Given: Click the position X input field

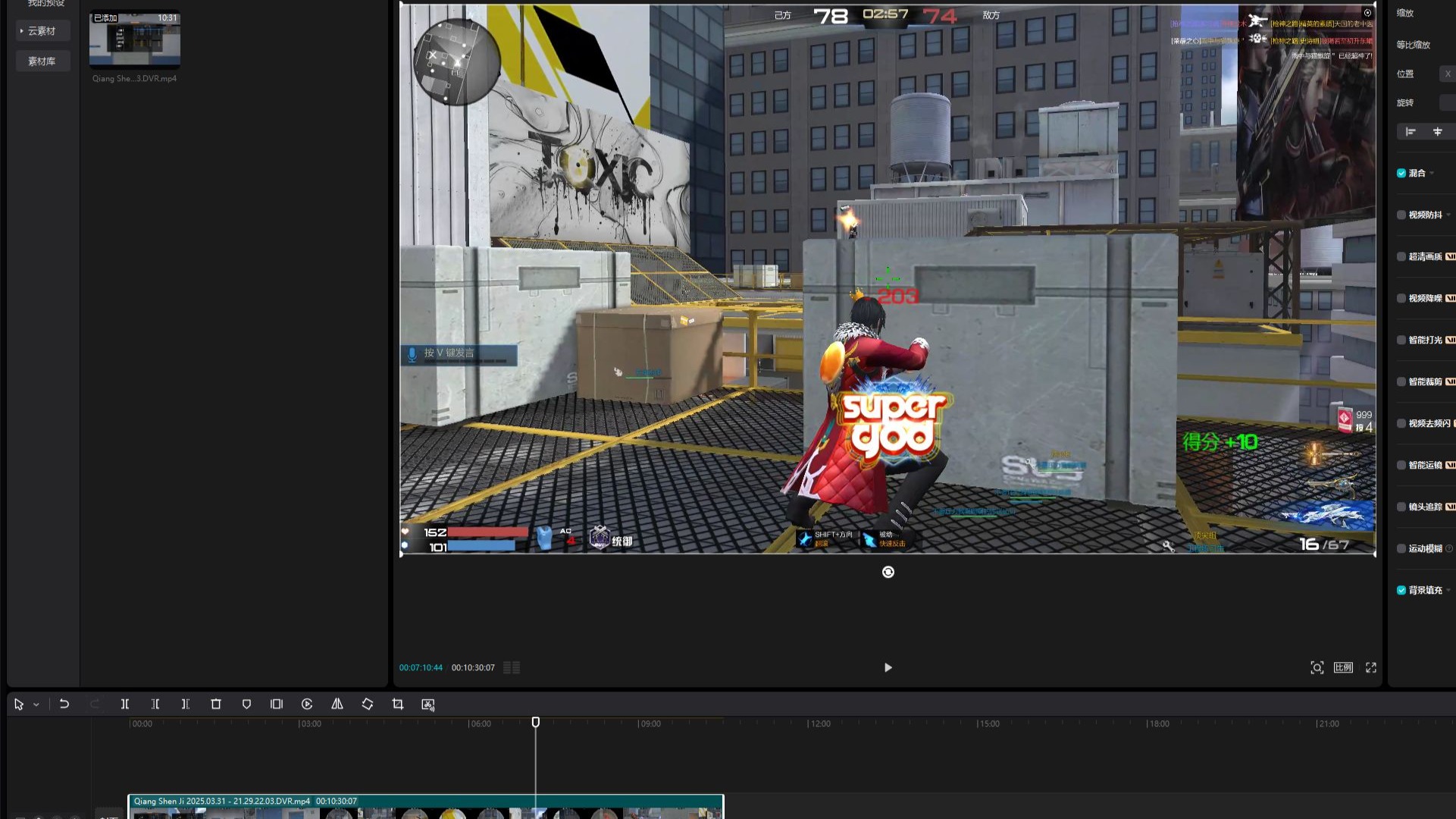Looking at the screenshot, I should (x=1447, y=74).
